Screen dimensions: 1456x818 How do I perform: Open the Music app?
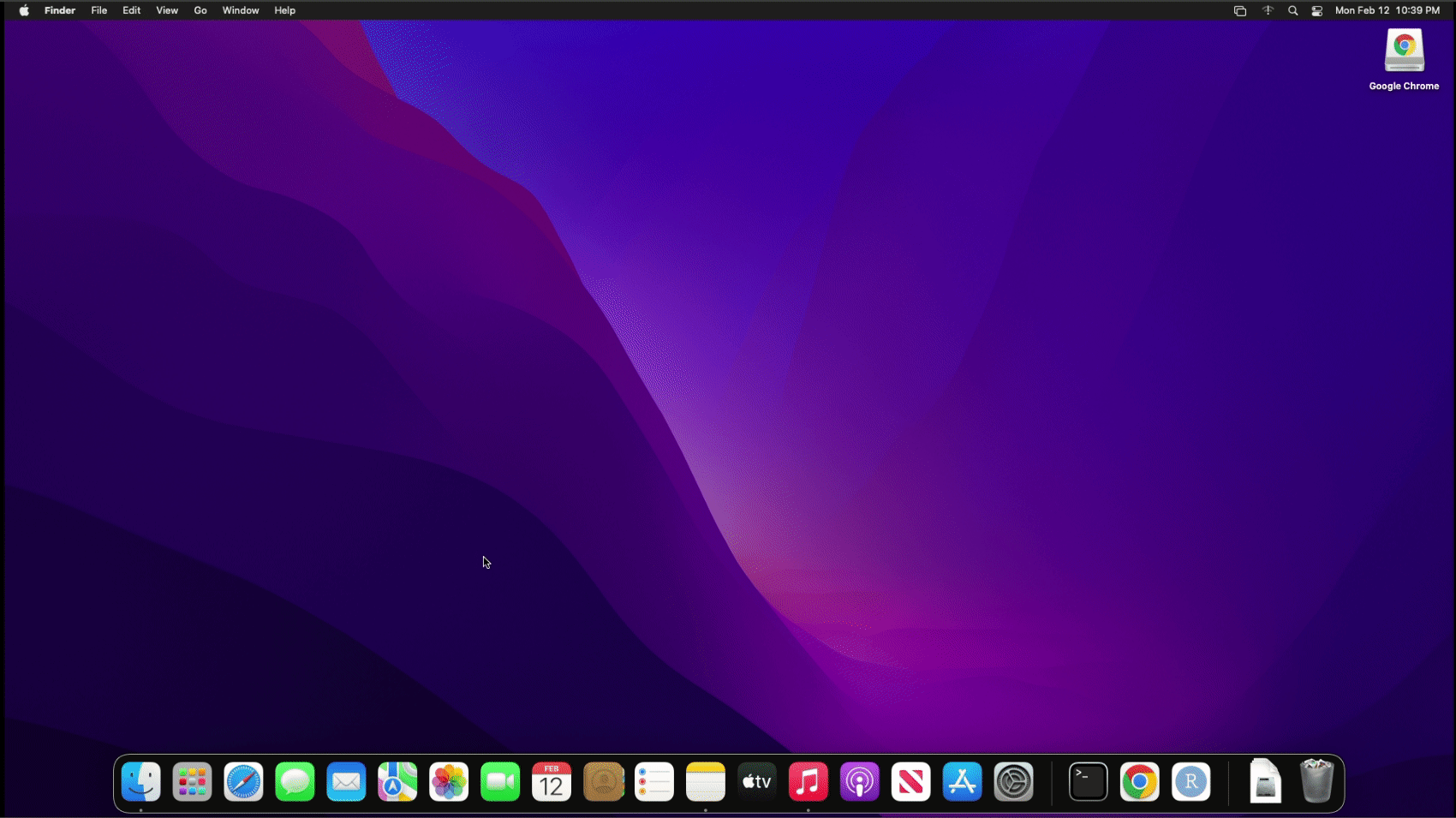pos(808,781)
